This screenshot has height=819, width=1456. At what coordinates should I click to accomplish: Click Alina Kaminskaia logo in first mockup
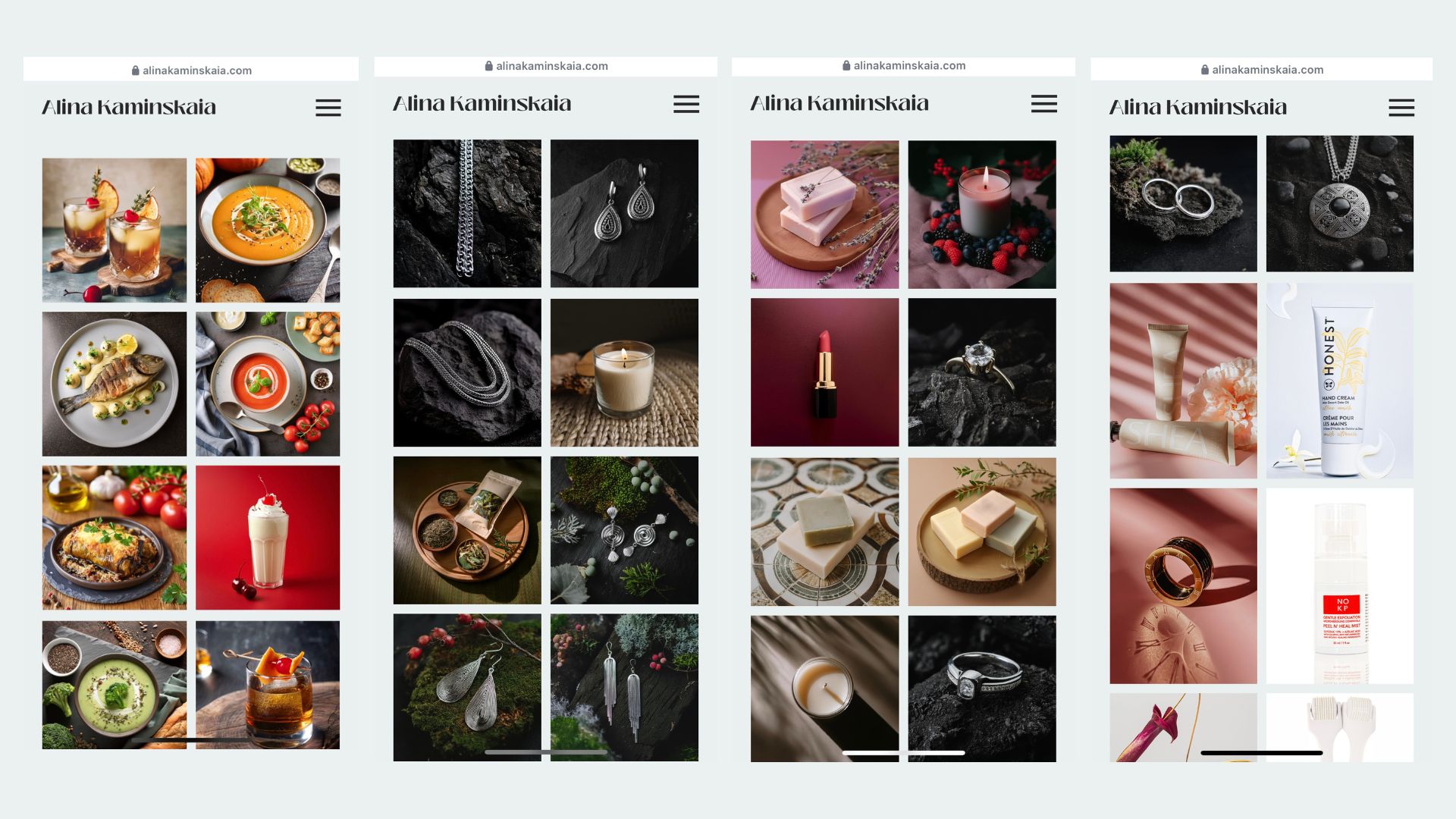[x=129, y=107]
